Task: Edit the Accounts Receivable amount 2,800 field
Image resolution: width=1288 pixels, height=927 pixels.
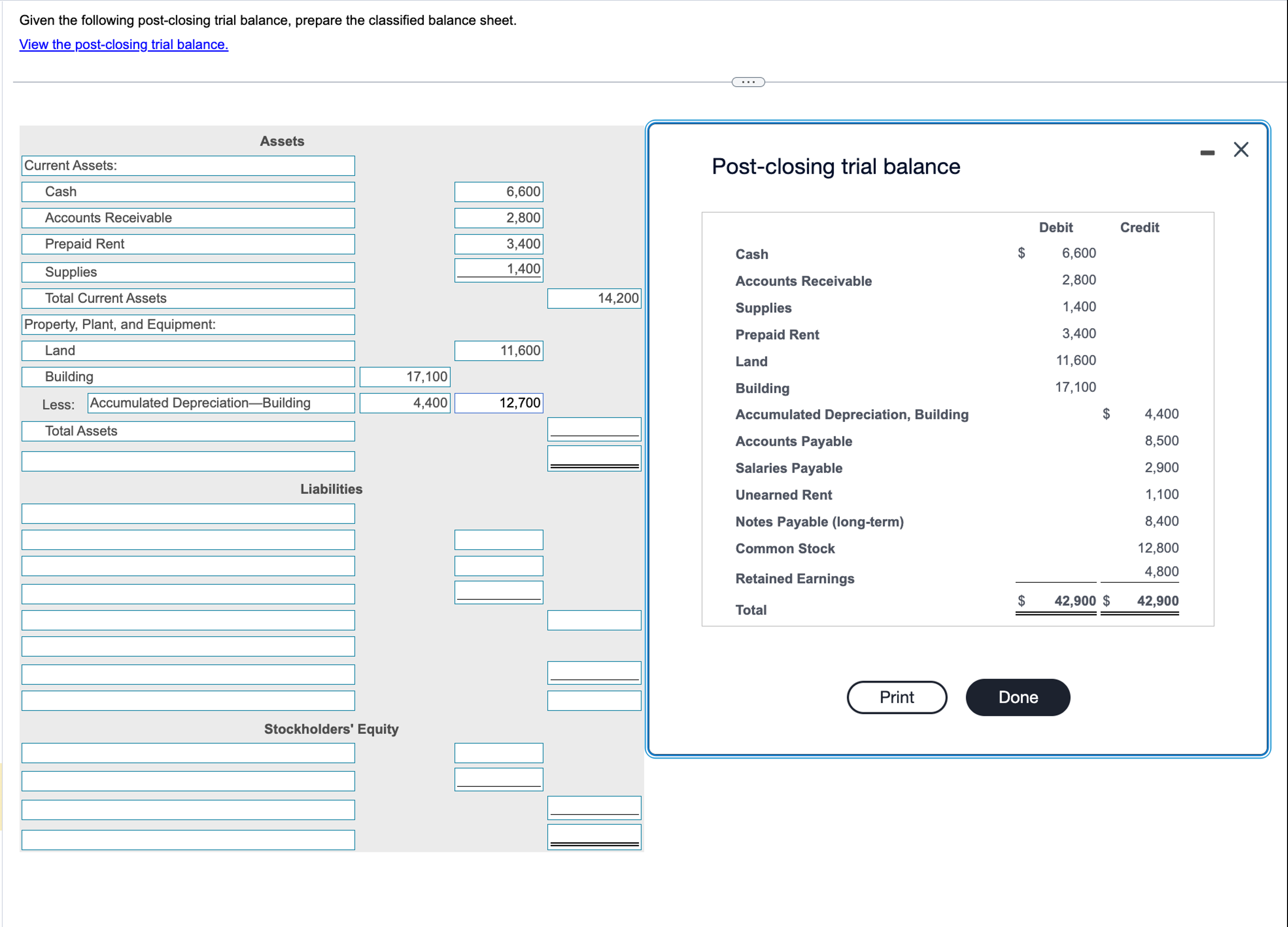Action: (x=499, y=218)
